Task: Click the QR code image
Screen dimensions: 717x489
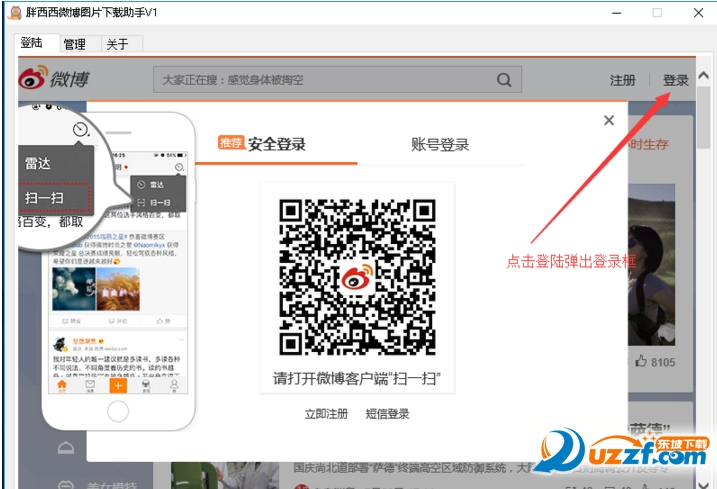Action: (x=357, y=277)
